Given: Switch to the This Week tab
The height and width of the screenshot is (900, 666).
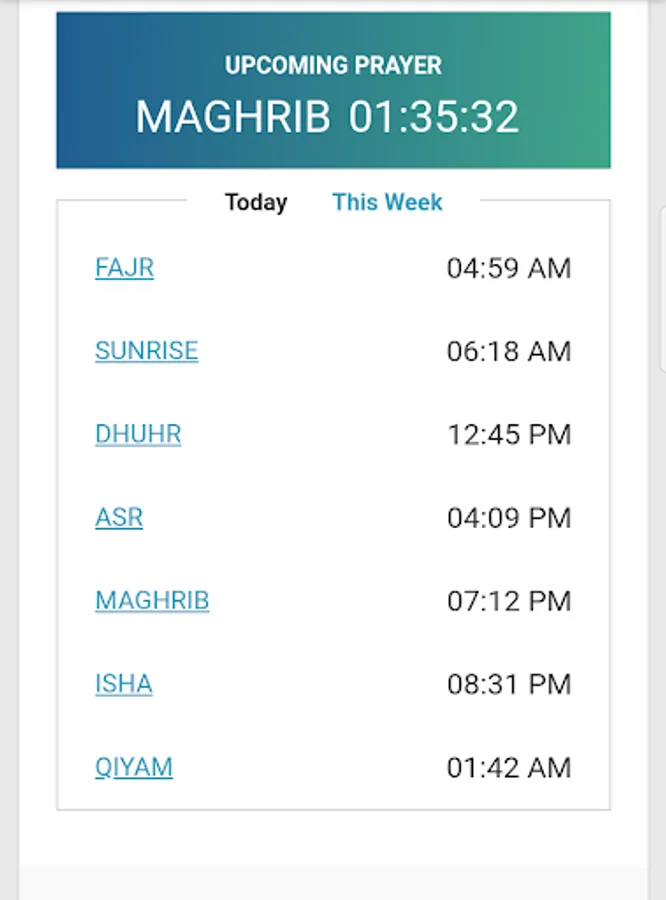Looking at the screenshot, I should point(387,202).
